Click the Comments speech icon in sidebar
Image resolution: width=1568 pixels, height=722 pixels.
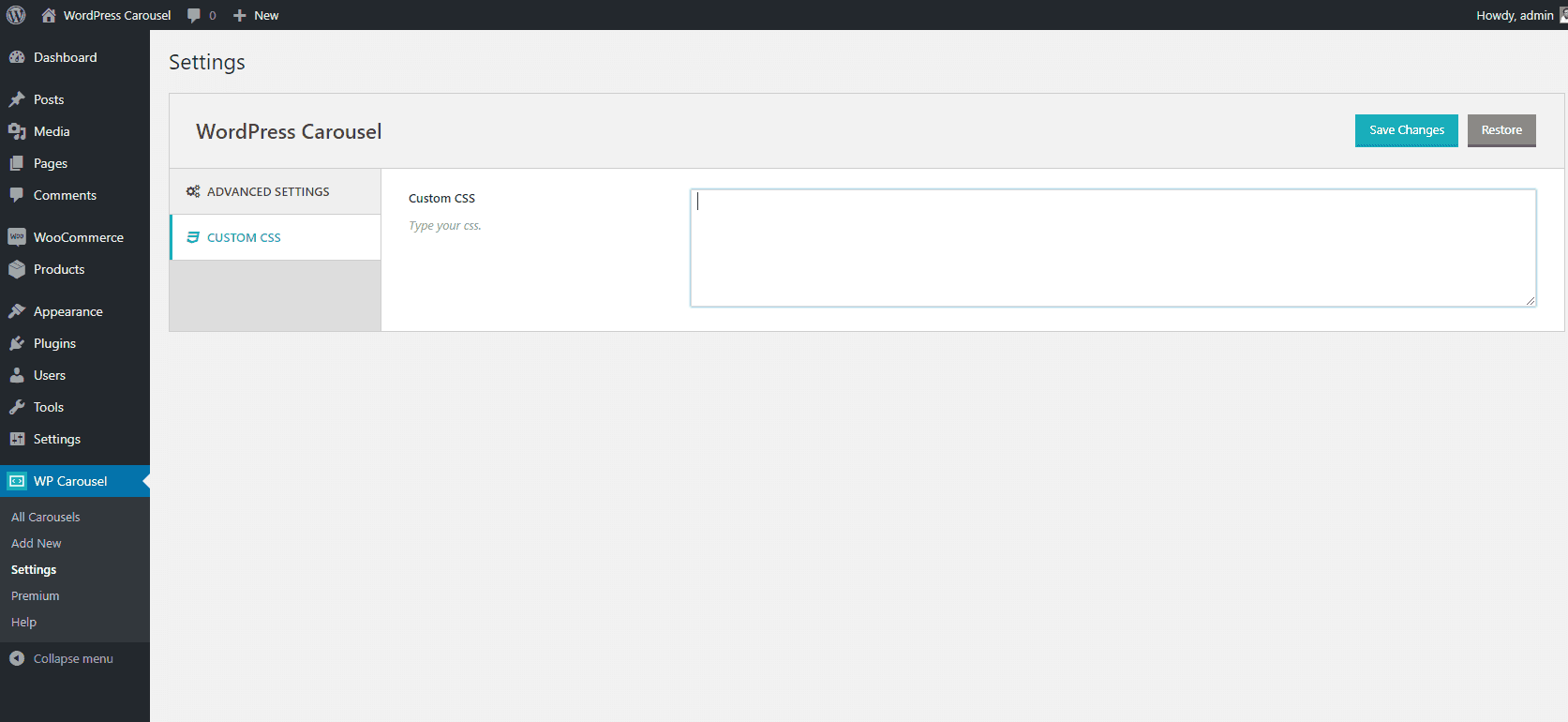tap(17, 195)
